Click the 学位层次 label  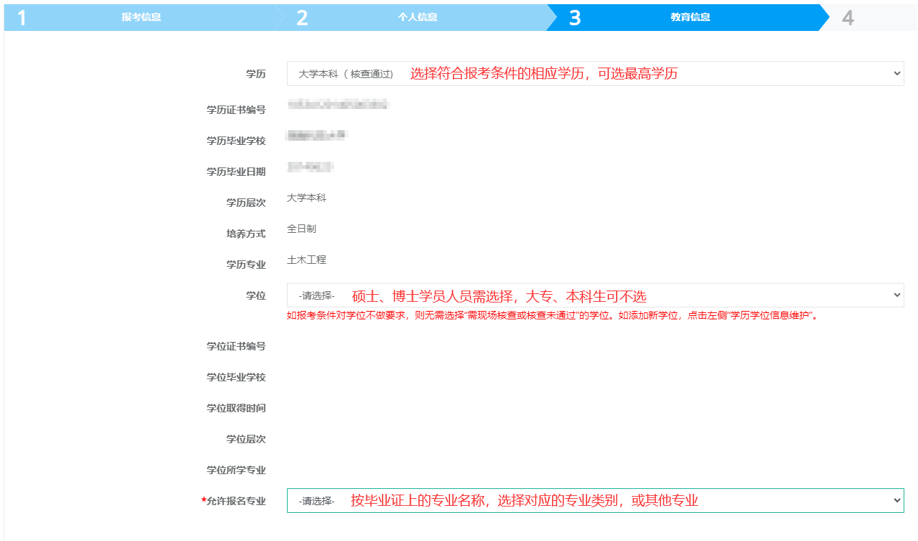point(246,439)
